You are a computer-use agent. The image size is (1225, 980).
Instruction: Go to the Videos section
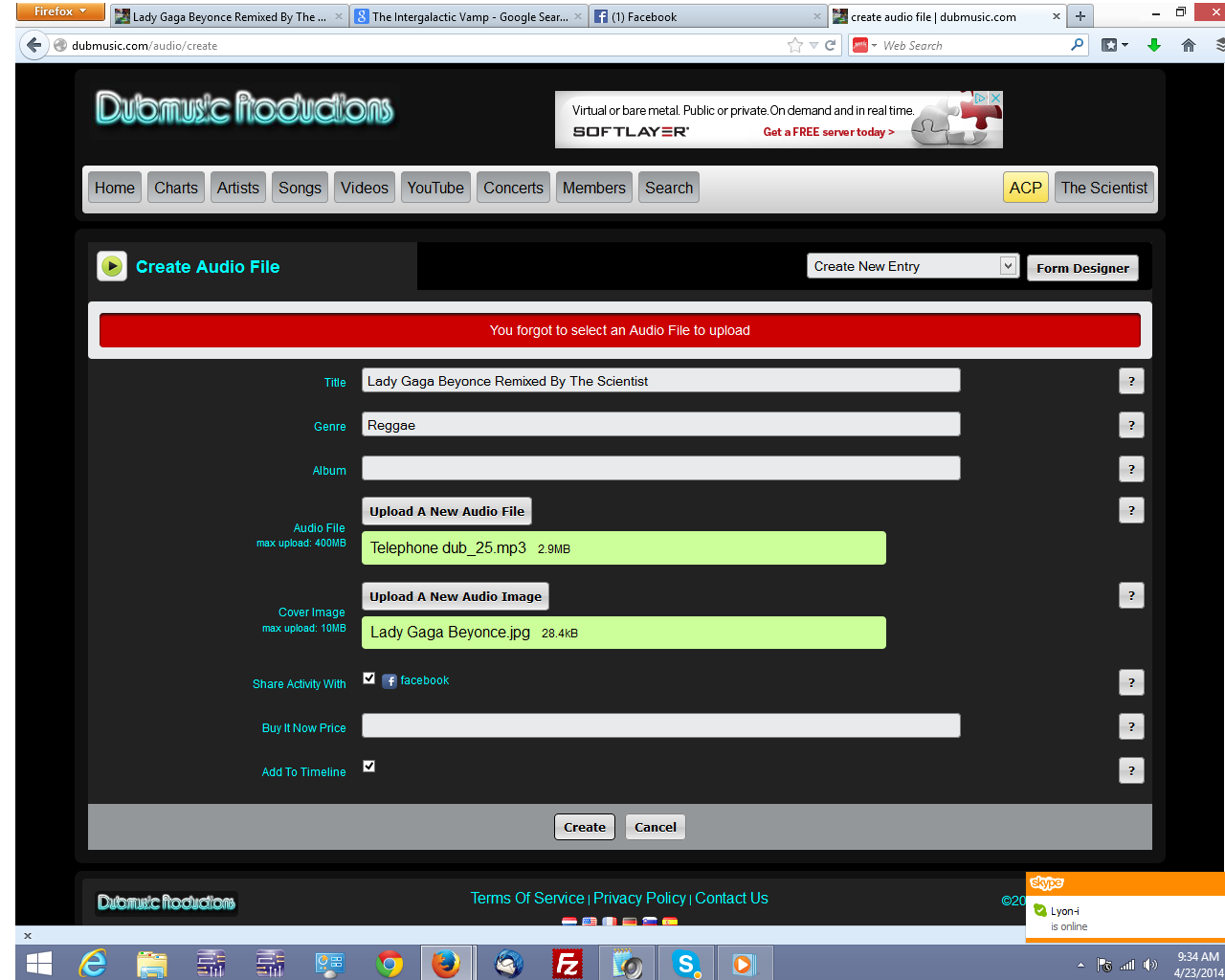pyautogui.click(x=365, y=188)
